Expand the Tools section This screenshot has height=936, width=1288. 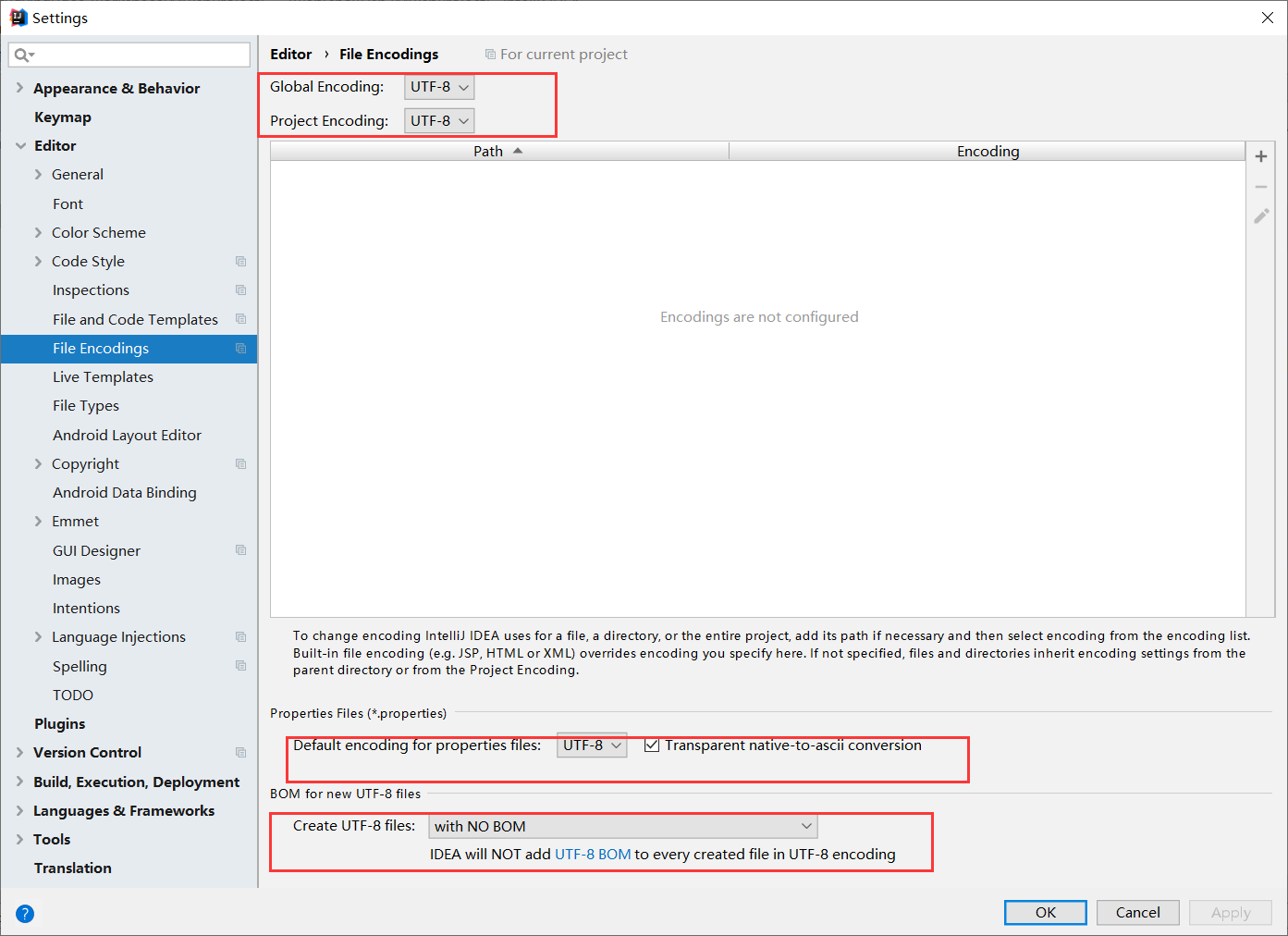19,840
